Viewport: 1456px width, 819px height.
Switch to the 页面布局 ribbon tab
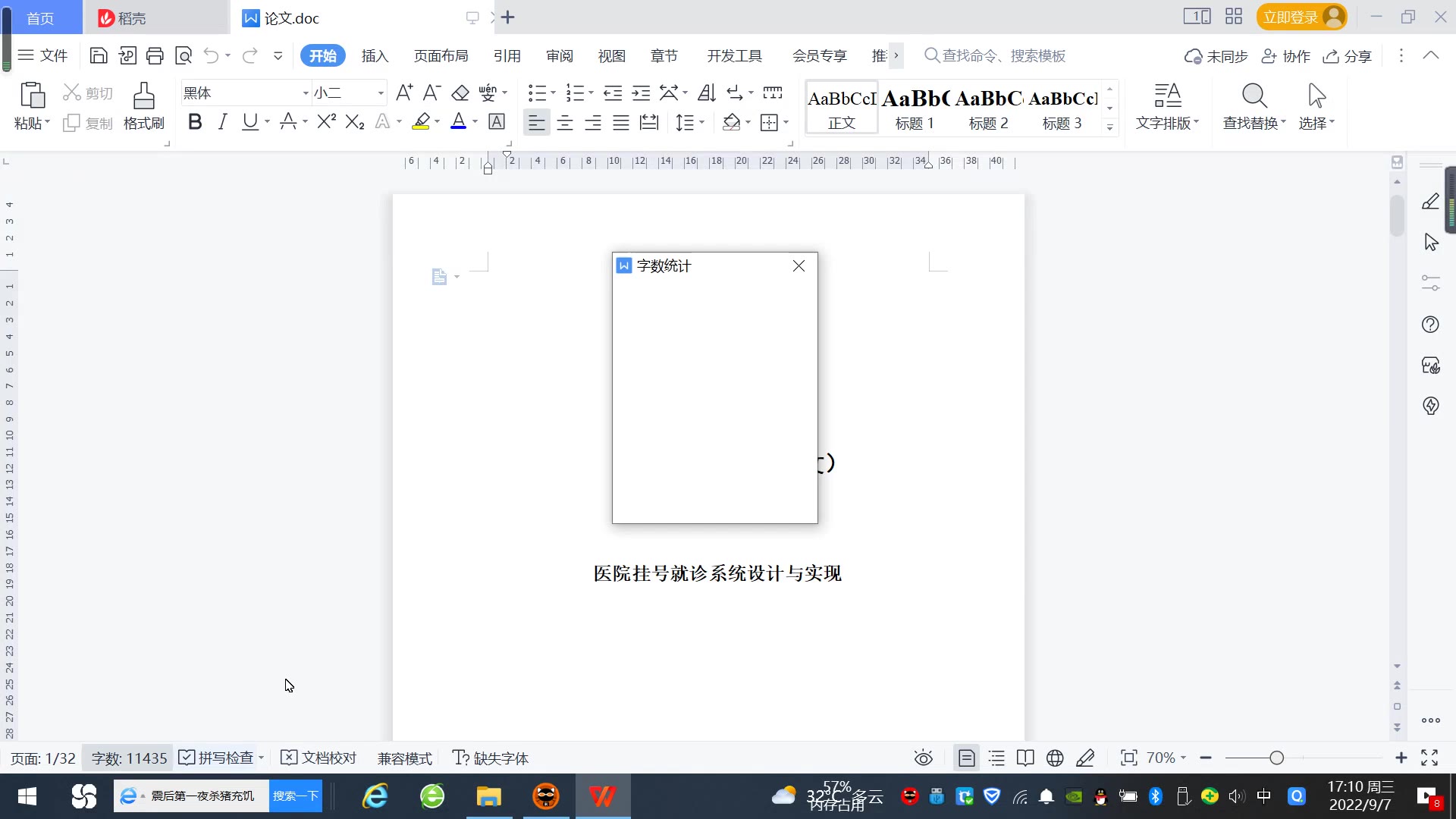coord(441,55)
